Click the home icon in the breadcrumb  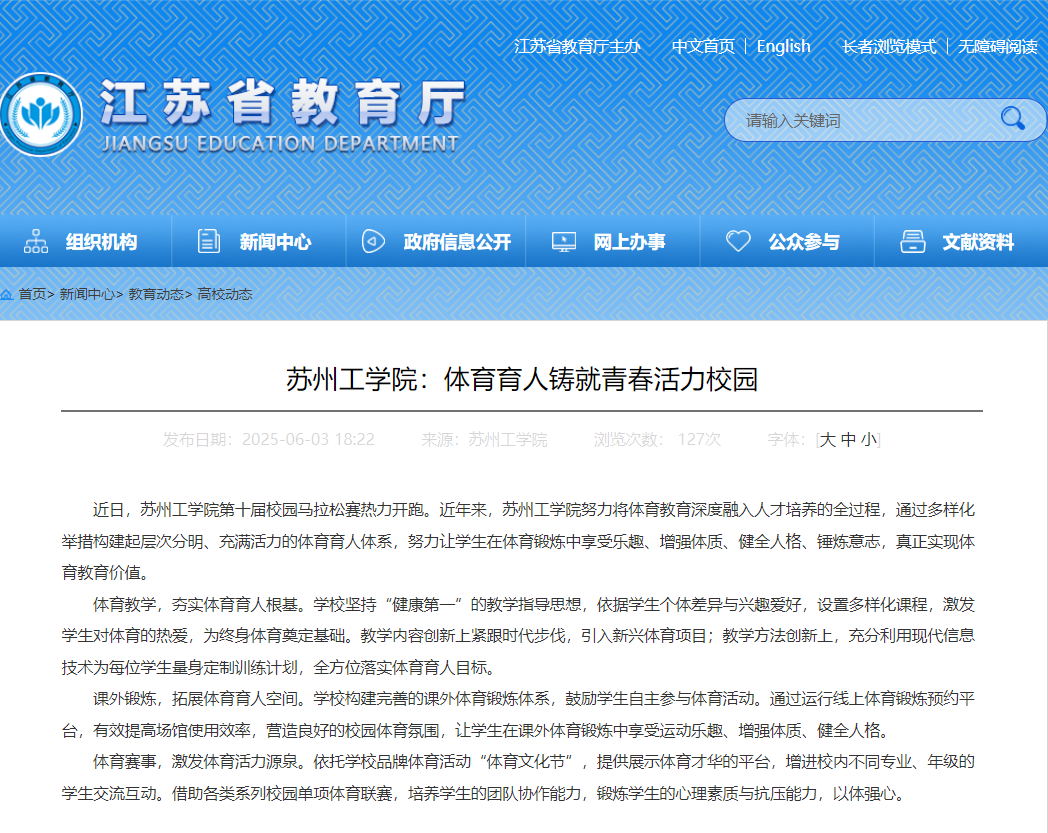tap(7, 294)
